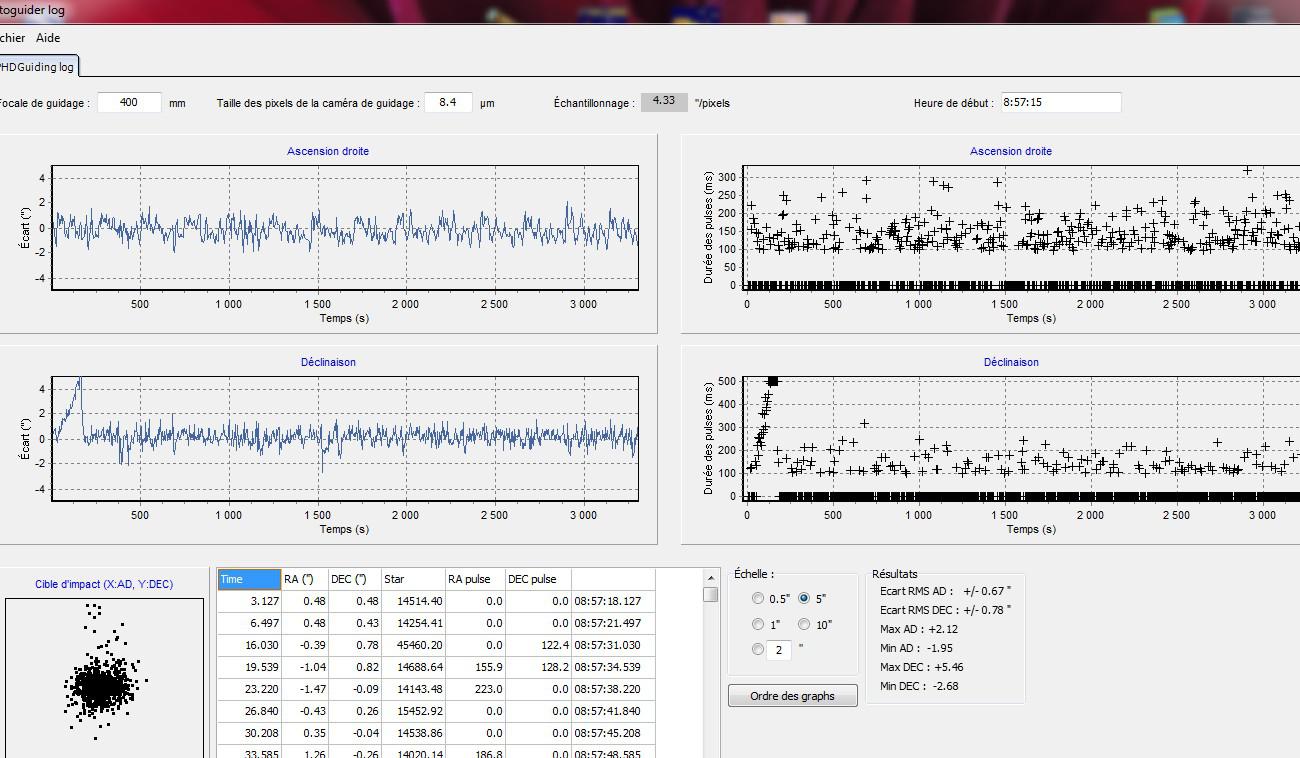Screen dimensions: 1300x758
Task: Click the guiding focal length field
Action: [x=129, y=102]
